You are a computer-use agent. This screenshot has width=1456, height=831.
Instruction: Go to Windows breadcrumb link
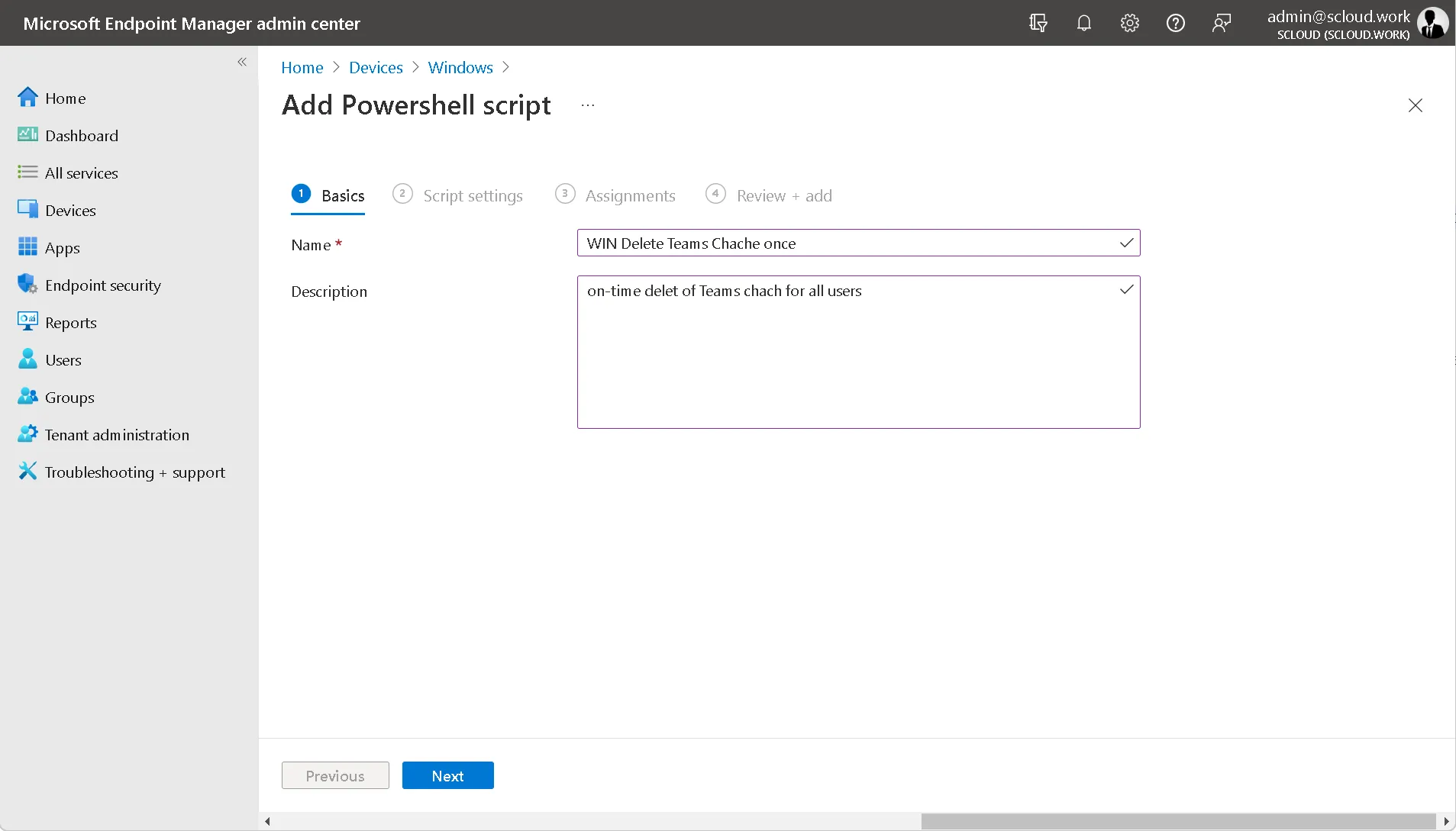[x=460, y=67]
